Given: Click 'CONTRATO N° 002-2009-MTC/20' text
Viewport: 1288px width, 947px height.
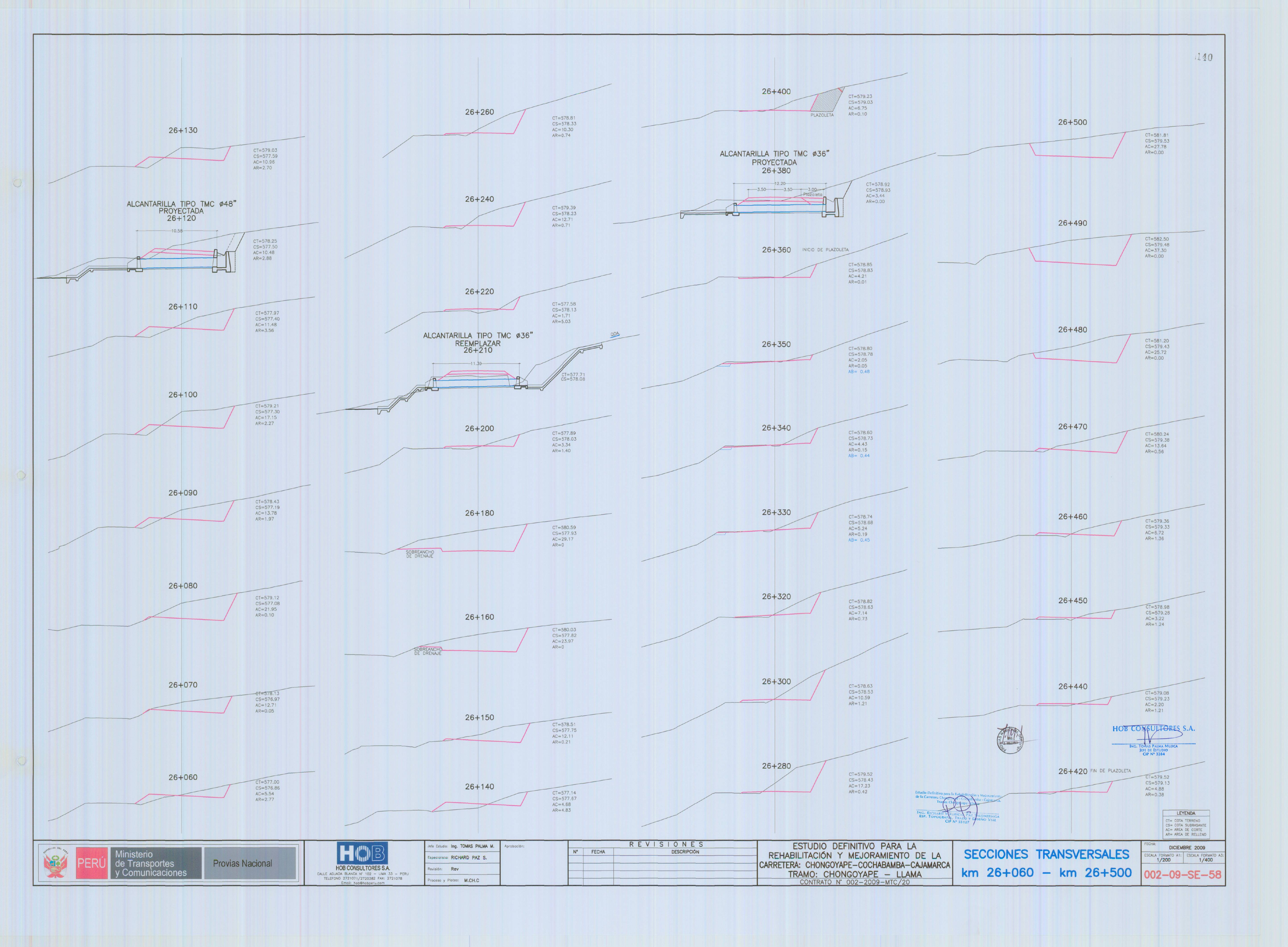Looking at the screenshot, I should click(x=855, y=882).
